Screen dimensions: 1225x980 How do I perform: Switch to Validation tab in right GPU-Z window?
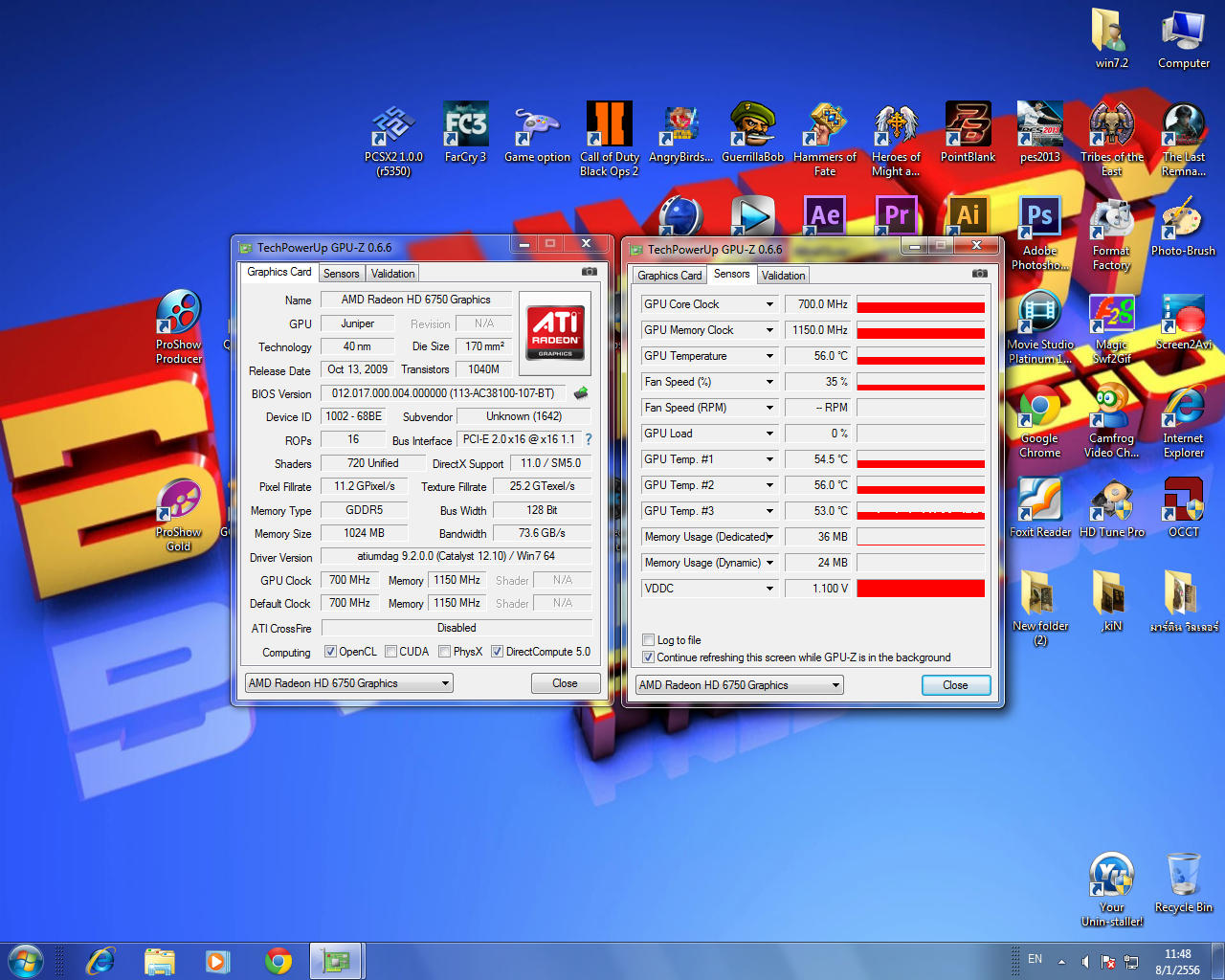783,276
